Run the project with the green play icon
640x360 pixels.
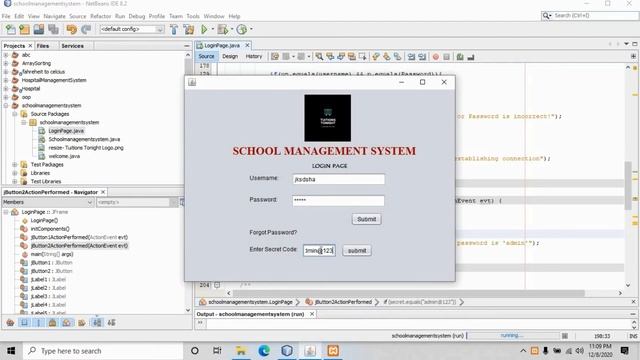click(x=204, y=29)
